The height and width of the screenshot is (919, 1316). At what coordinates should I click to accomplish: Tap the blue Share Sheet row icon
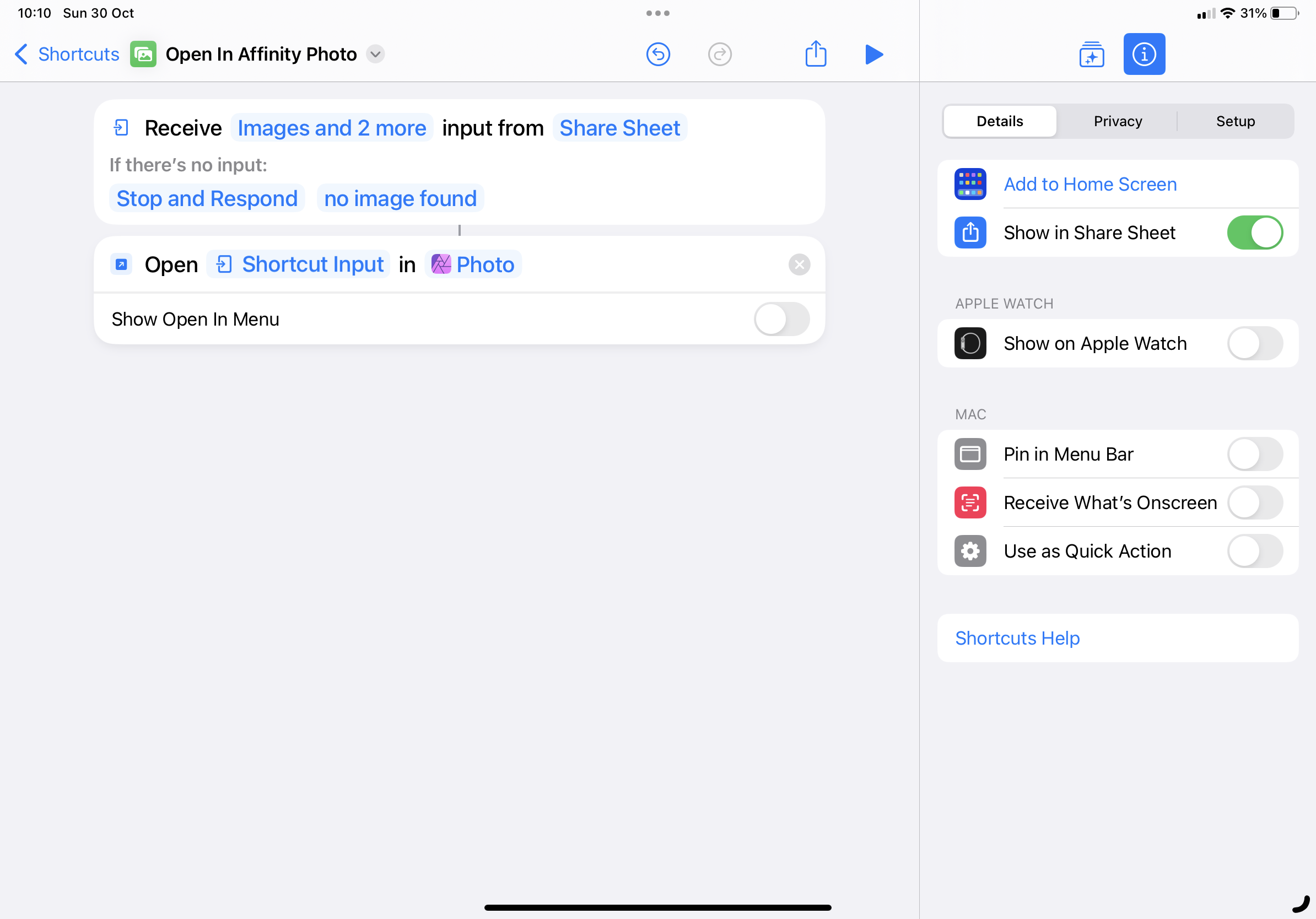(x=970, y=233)
